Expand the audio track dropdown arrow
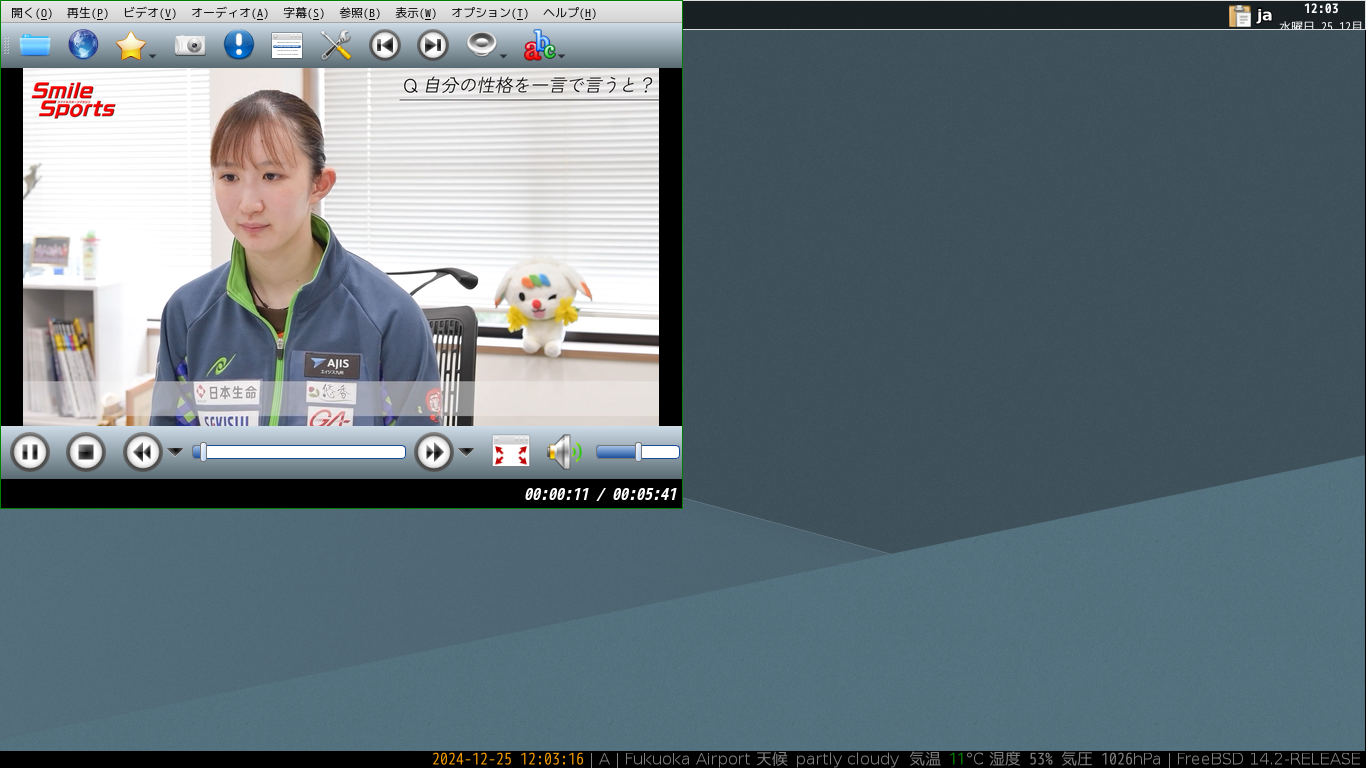The height and width of the screenshot is (768, 1366). point(504,55)
